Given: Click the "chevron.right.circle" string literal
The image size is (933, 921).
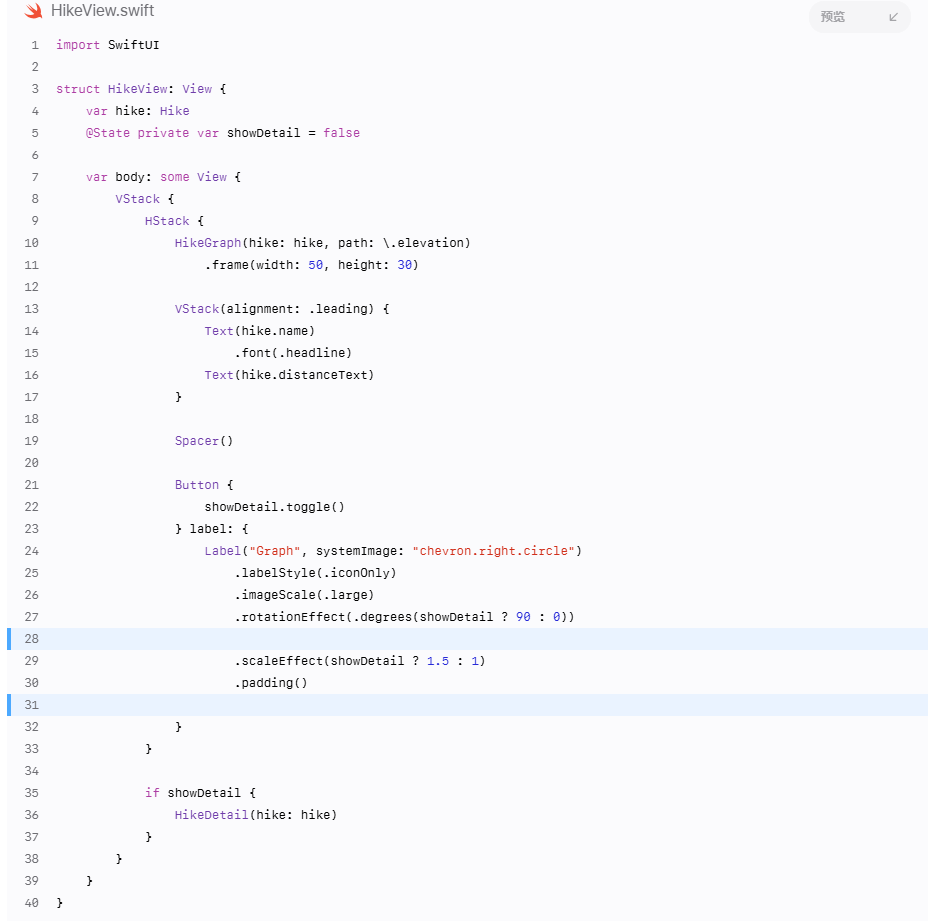Looking at the screenshot, I should click(493, 552).
